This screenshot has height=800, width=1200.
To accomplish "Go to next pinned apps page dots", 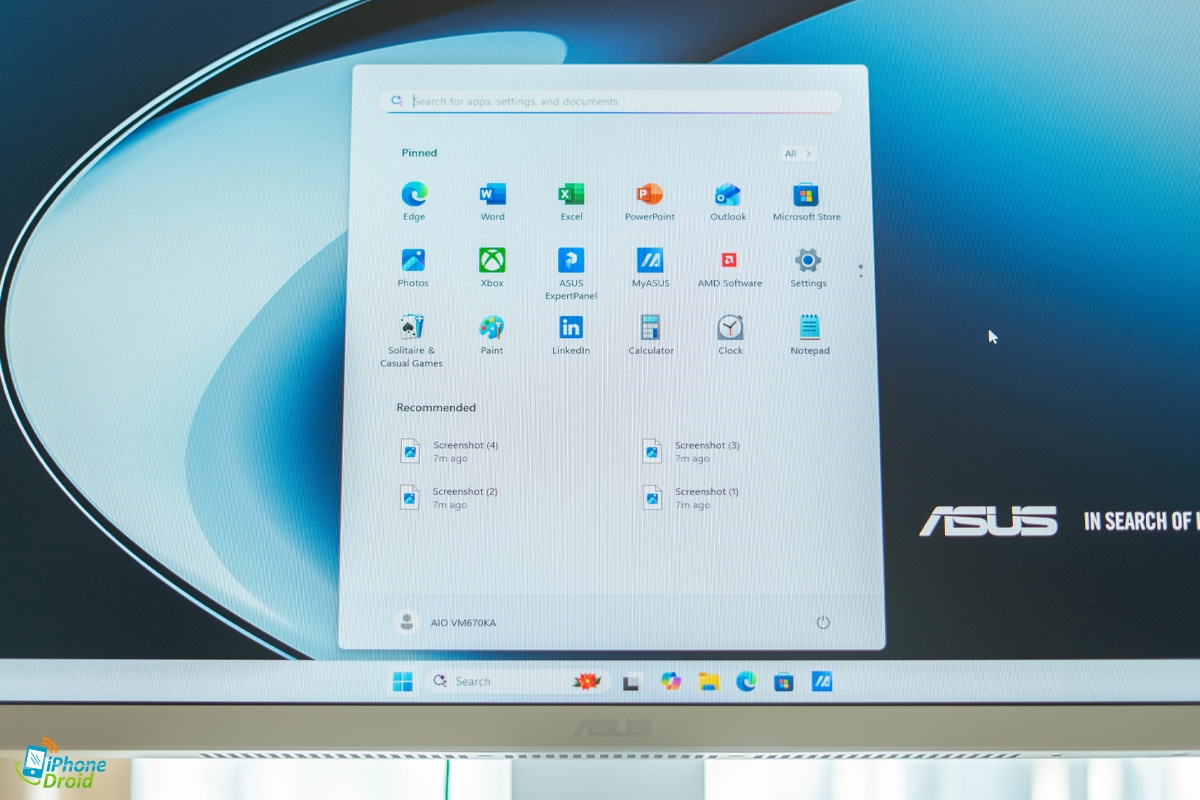I will tap(860, 270).
